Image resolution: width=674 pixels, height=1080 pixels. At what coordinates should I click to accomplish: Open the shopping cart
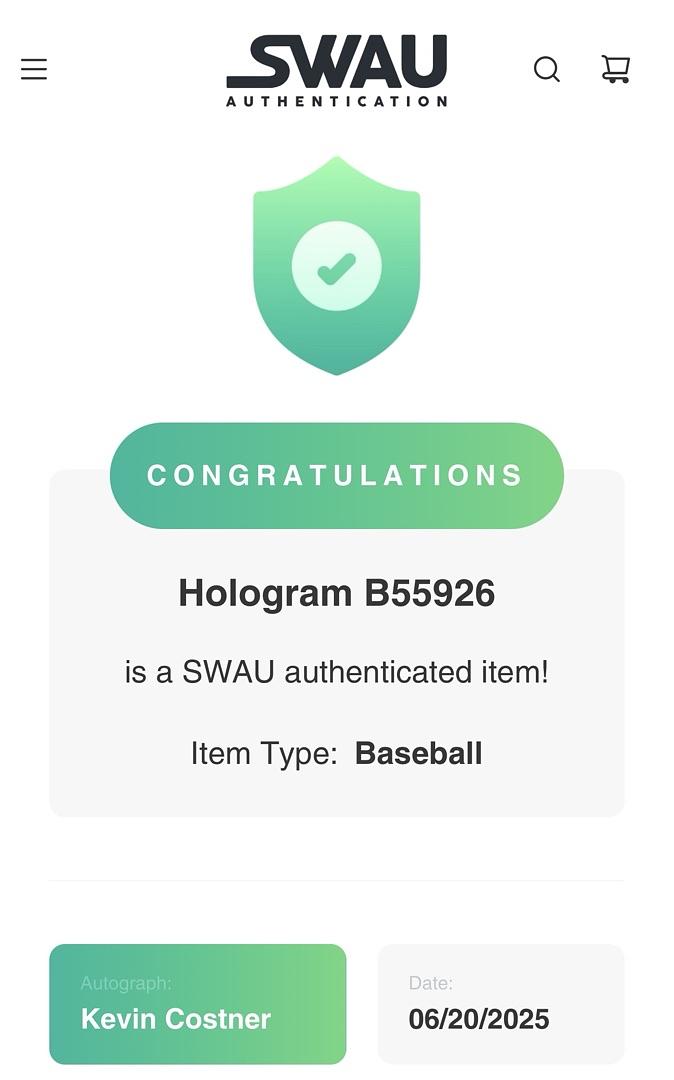[616, 69]
